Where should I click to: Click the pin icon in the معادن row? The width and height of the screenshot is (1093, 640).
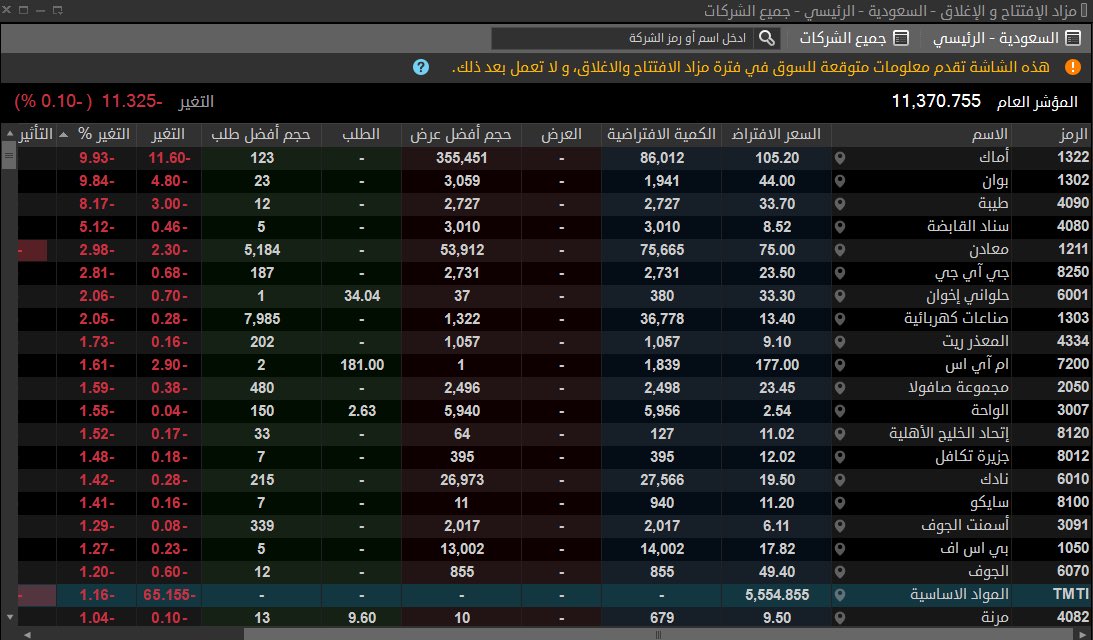[x=840, y=250]
